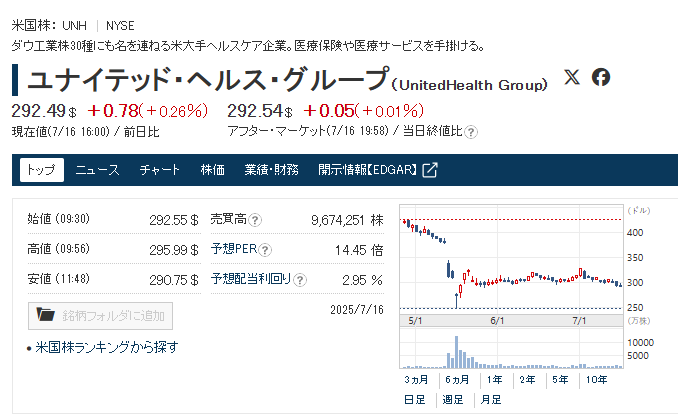The image size is (678, 414).
Task: Select the 2年 chart range
Action: click(527, 380)
